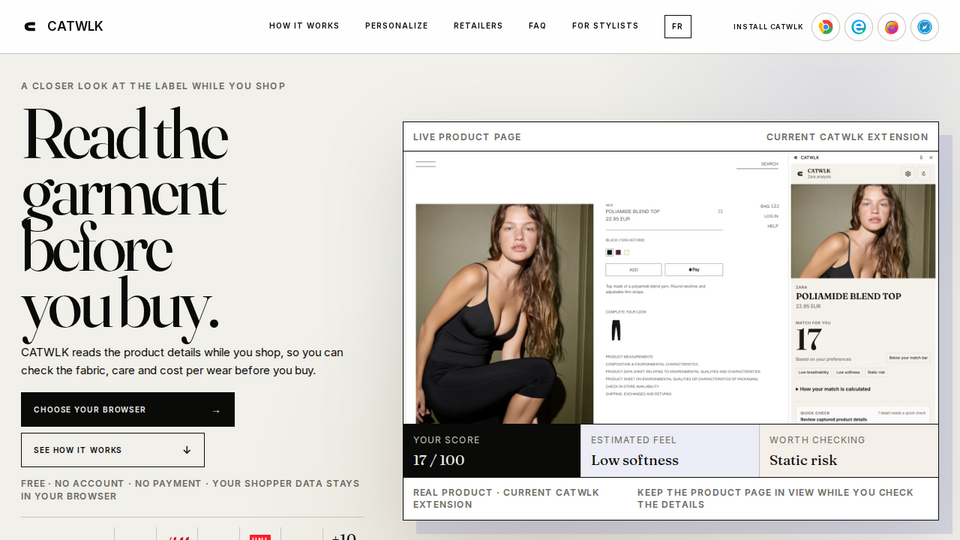Choose the cream color swatch

pos(626,252)
